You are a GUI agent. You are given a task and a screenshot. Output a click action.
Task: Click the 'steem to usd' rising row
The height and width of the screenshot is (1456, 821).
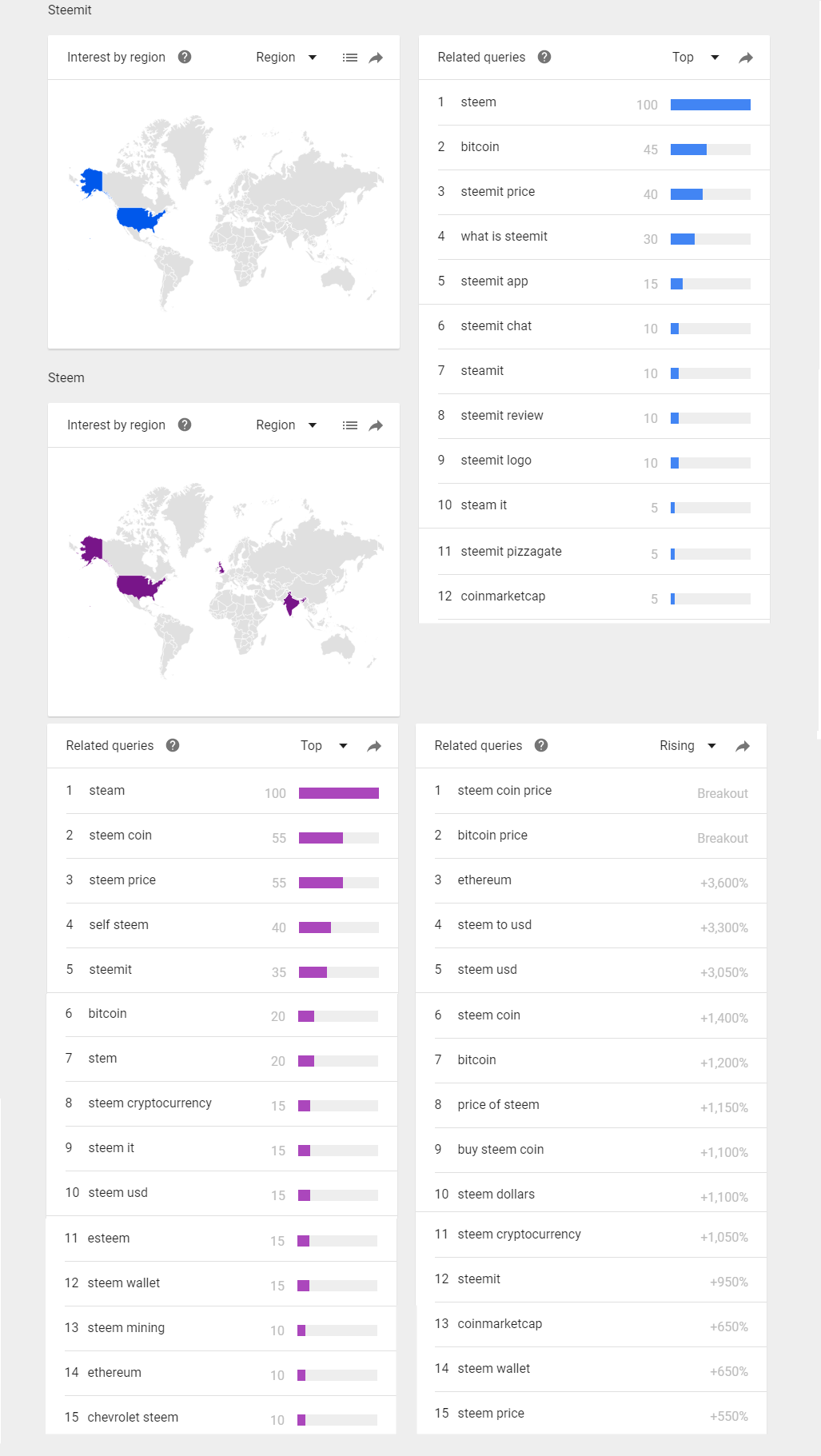[592, 925]
